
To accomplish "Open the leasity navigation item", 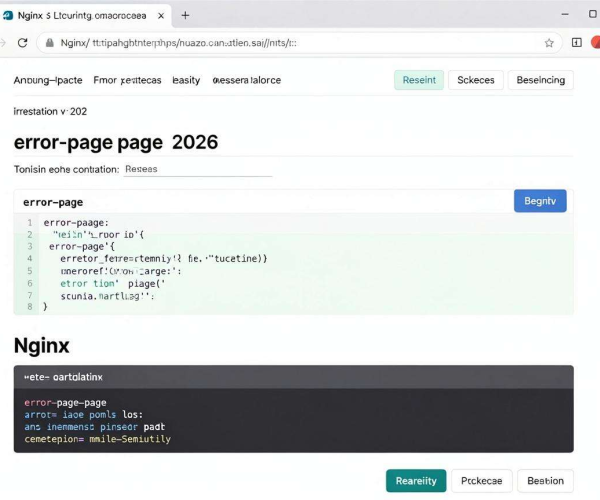I will tap(186, 80).
